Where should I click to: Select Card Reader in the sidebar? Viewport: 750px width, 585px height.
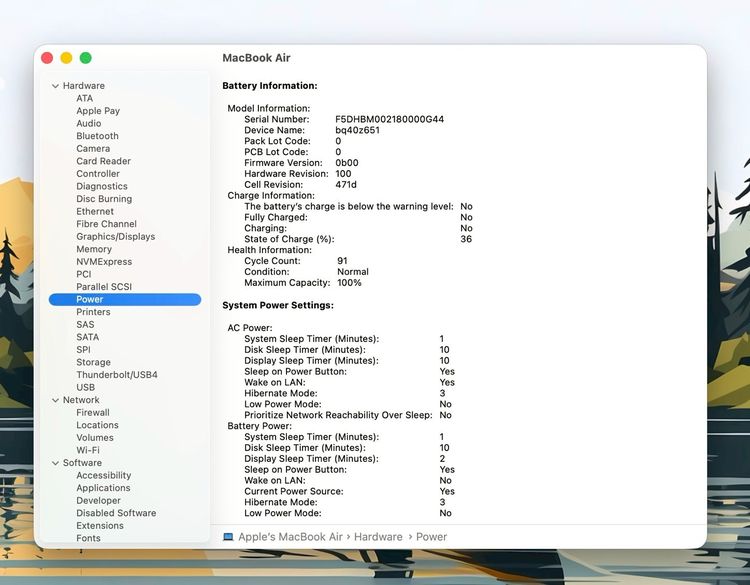tap(103, 161)
